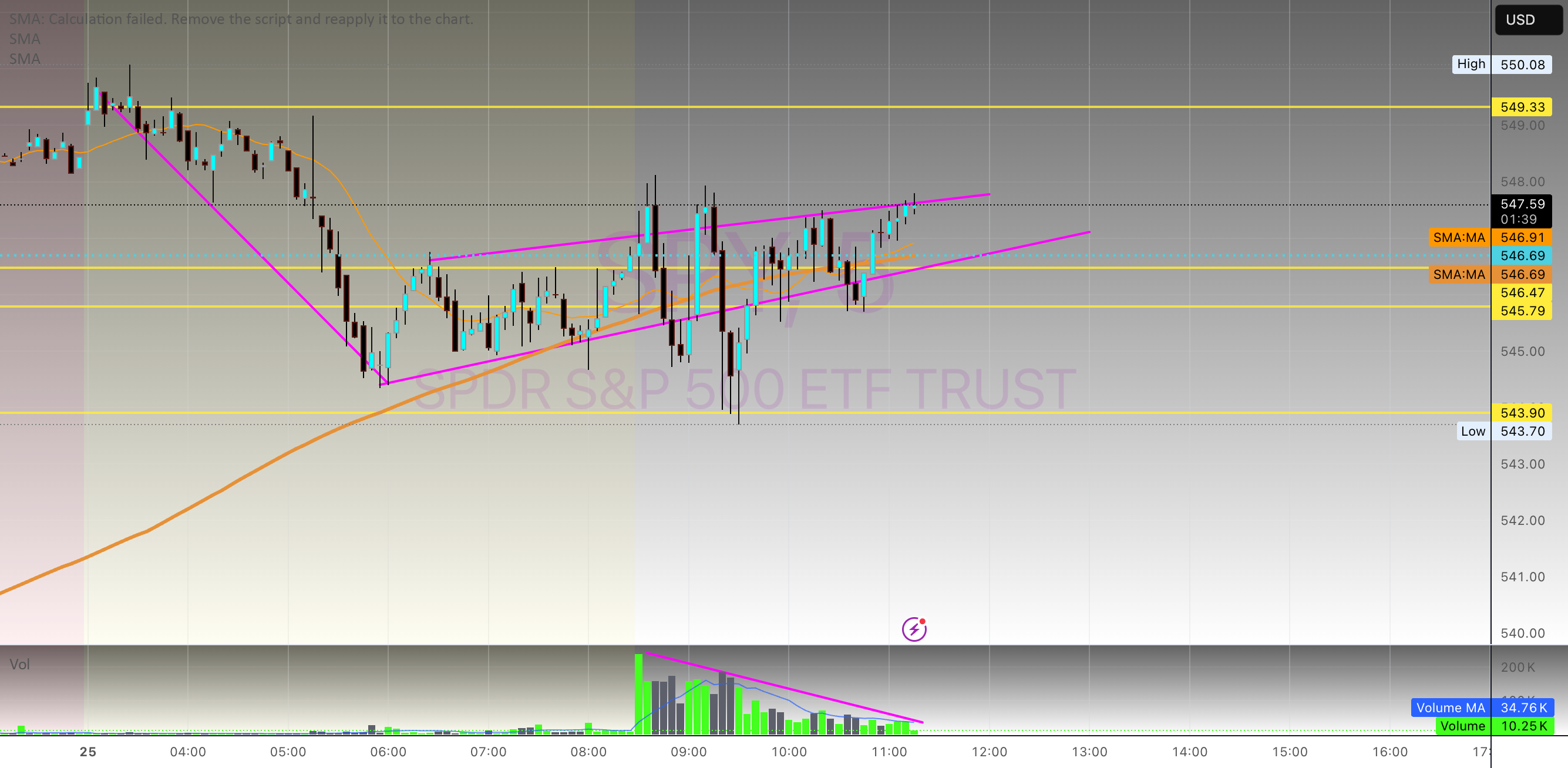The width and height of the screenshot is (1568, 768).
Task: Select the High 550.08 price label
Action: (1502, 65)
